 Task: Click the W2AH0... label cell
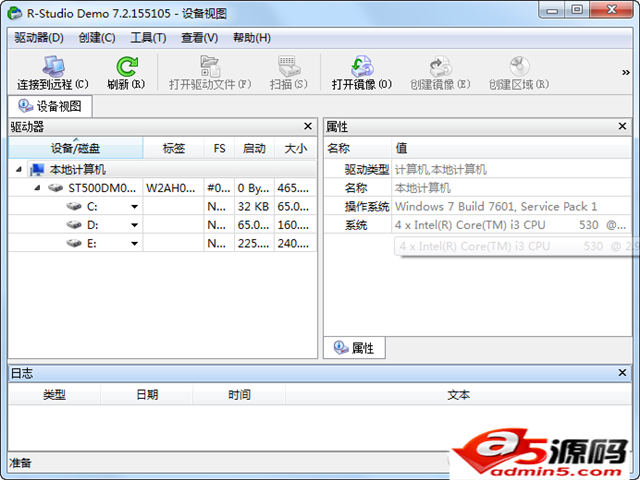point(173,188)
